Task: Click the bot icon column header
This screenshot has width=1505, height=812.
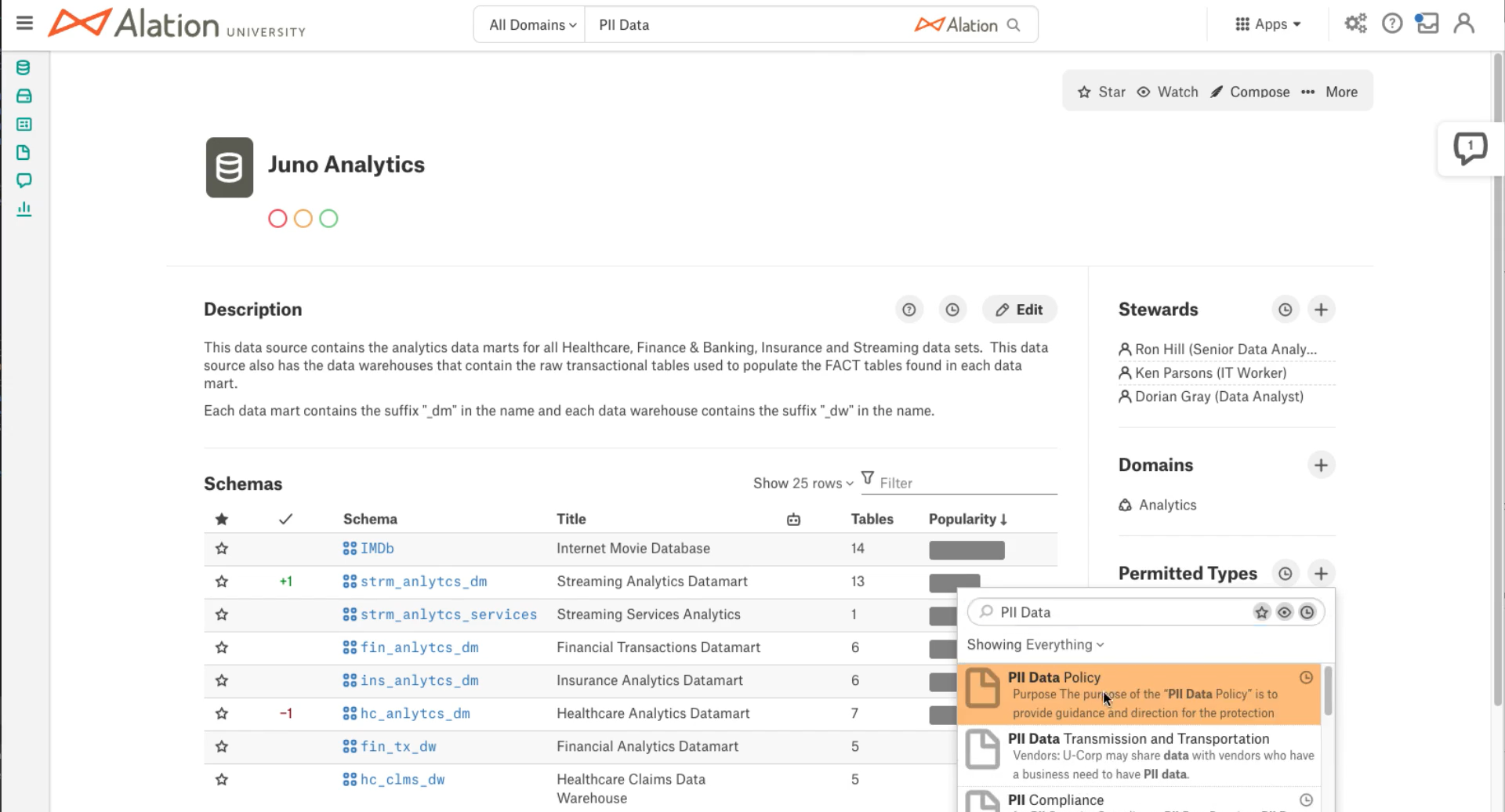Action: click(793, 519)
